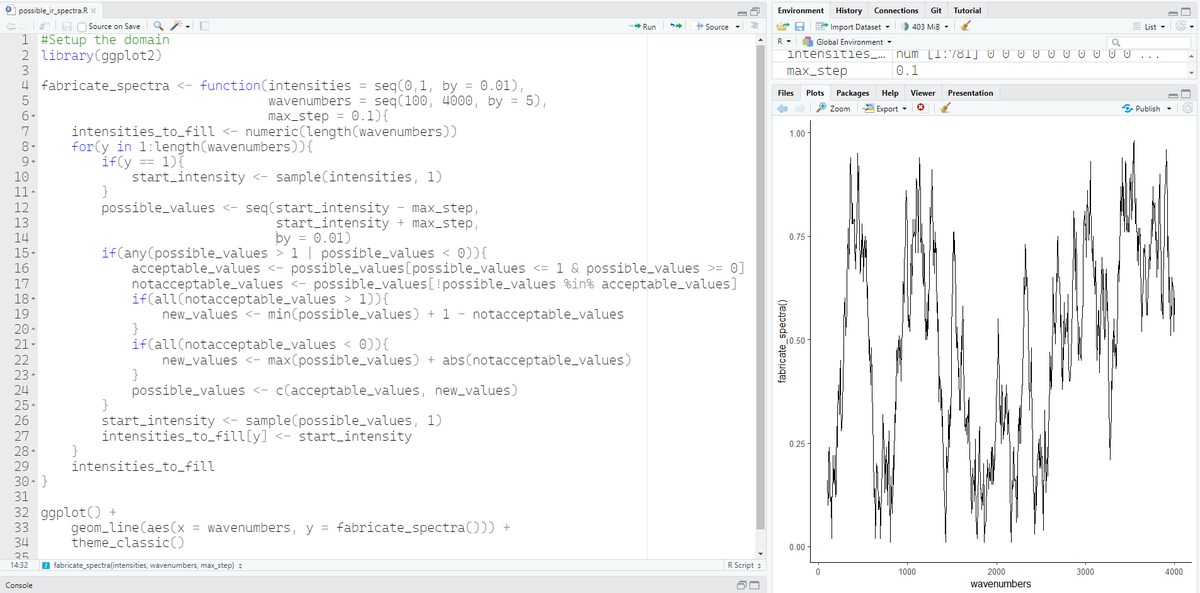Screen dimensions: 1200x593
Task: Zoom the plot in new window
Action: (x=833, y=108)
